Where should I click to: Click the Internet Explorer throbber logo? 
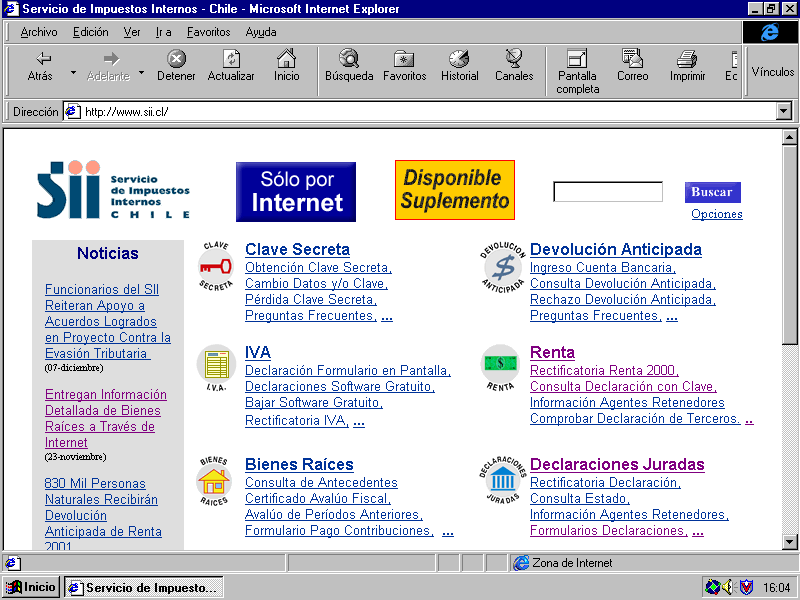point(769,32)
